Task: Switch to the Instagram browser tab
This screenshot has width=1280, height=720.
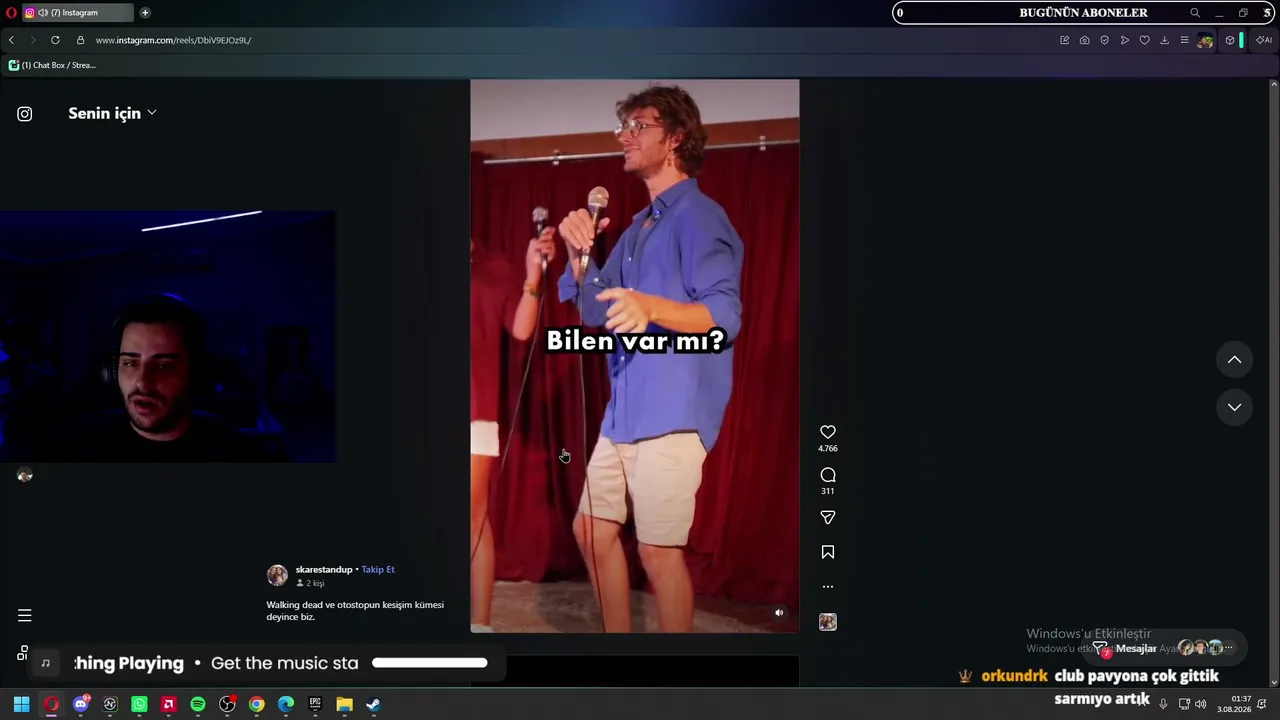Action: pyautogui.click(x=78, y=13)
